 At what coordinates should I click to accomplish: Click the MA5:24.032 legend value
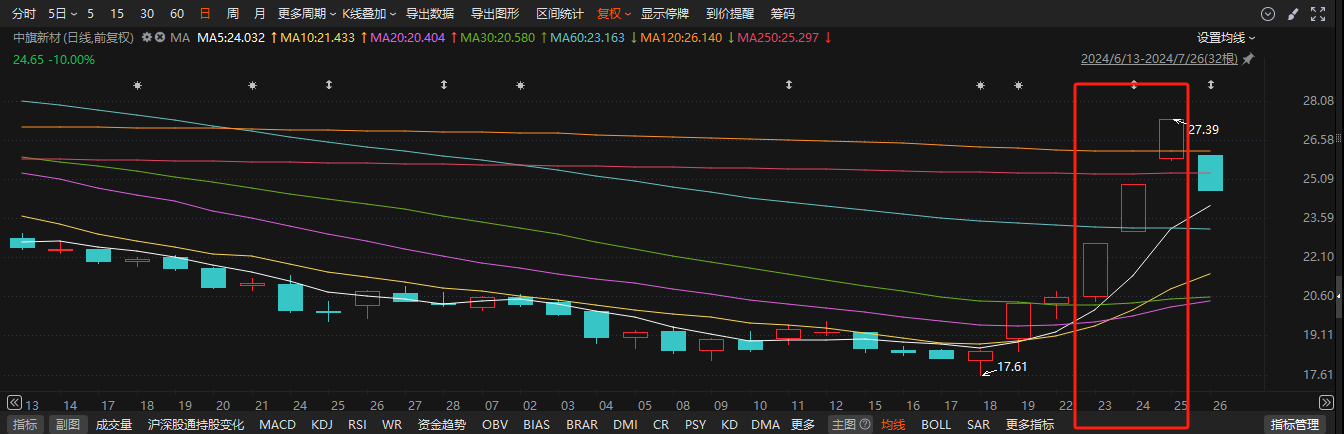pos(231,37)
